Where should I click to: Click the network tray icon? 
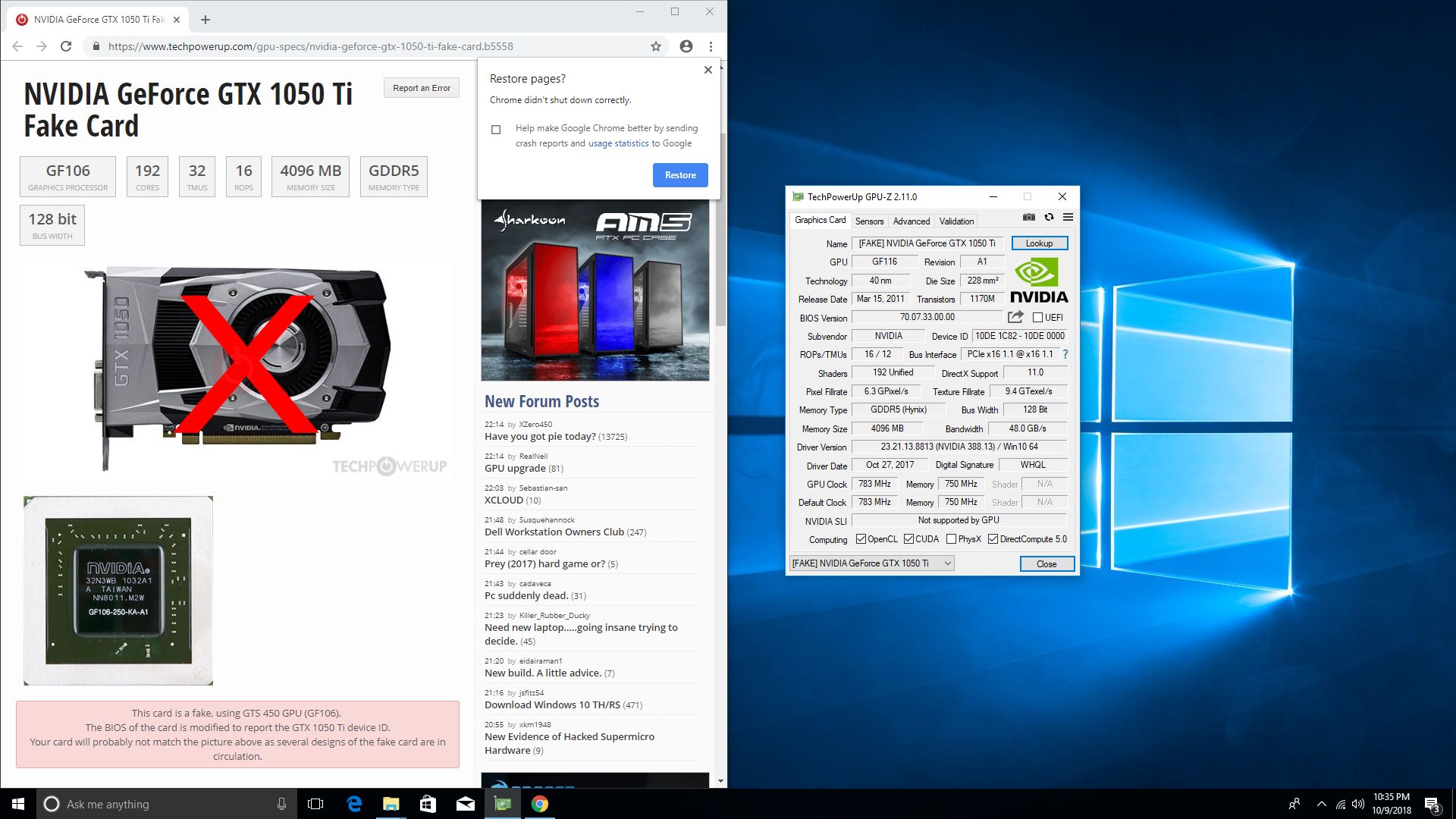point(1340,804)
